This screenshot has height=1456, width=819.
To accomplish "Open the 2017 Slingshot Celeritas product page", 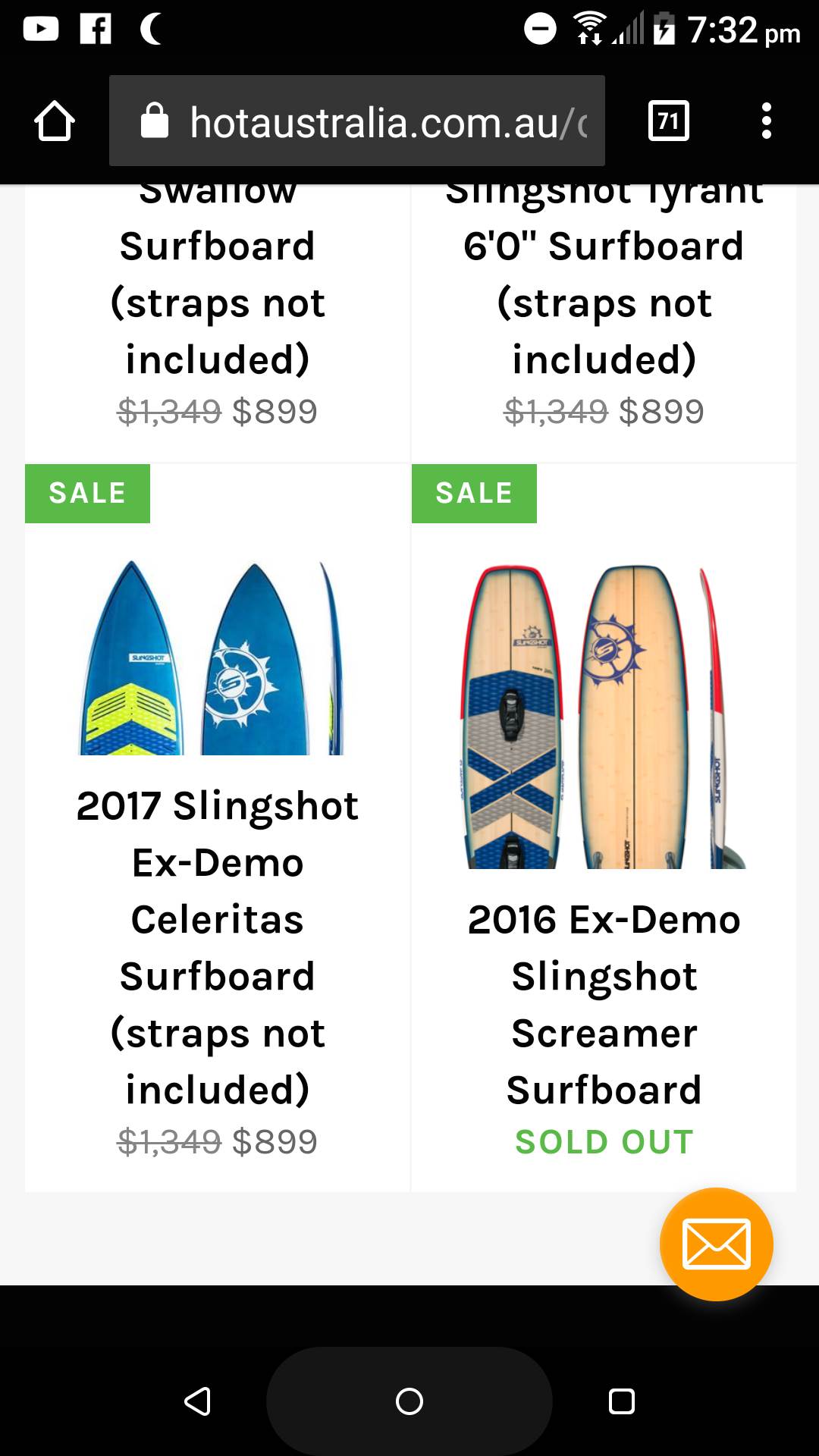I will [218, 948].
